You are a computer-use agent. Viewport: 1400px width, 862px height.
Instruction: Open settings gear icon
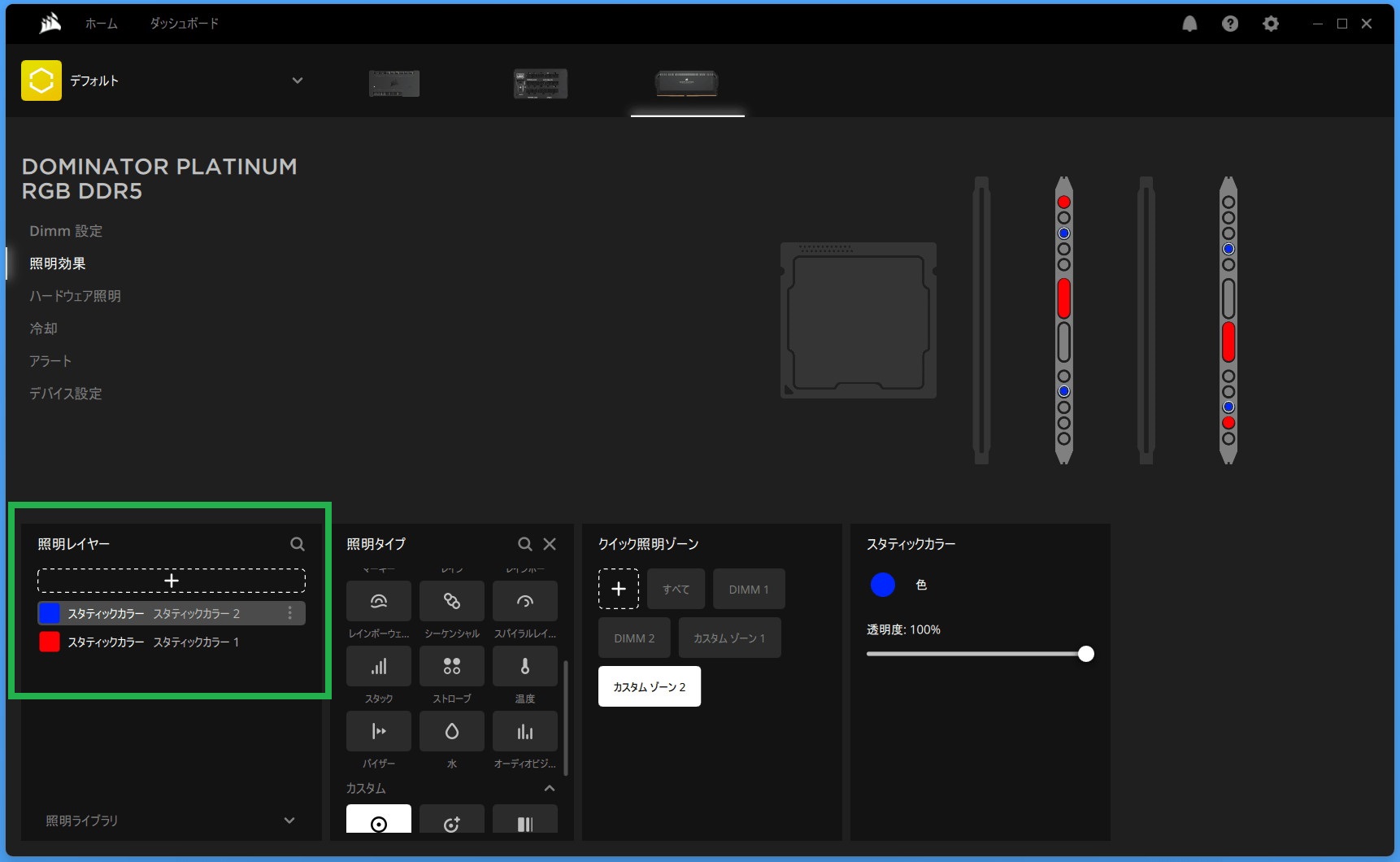[x=1271, y=24]
